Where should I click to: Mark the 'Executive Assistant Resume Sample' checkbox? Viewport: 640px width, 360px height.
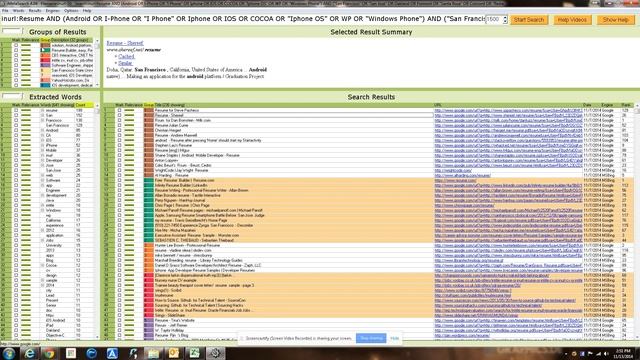(119, 235)
